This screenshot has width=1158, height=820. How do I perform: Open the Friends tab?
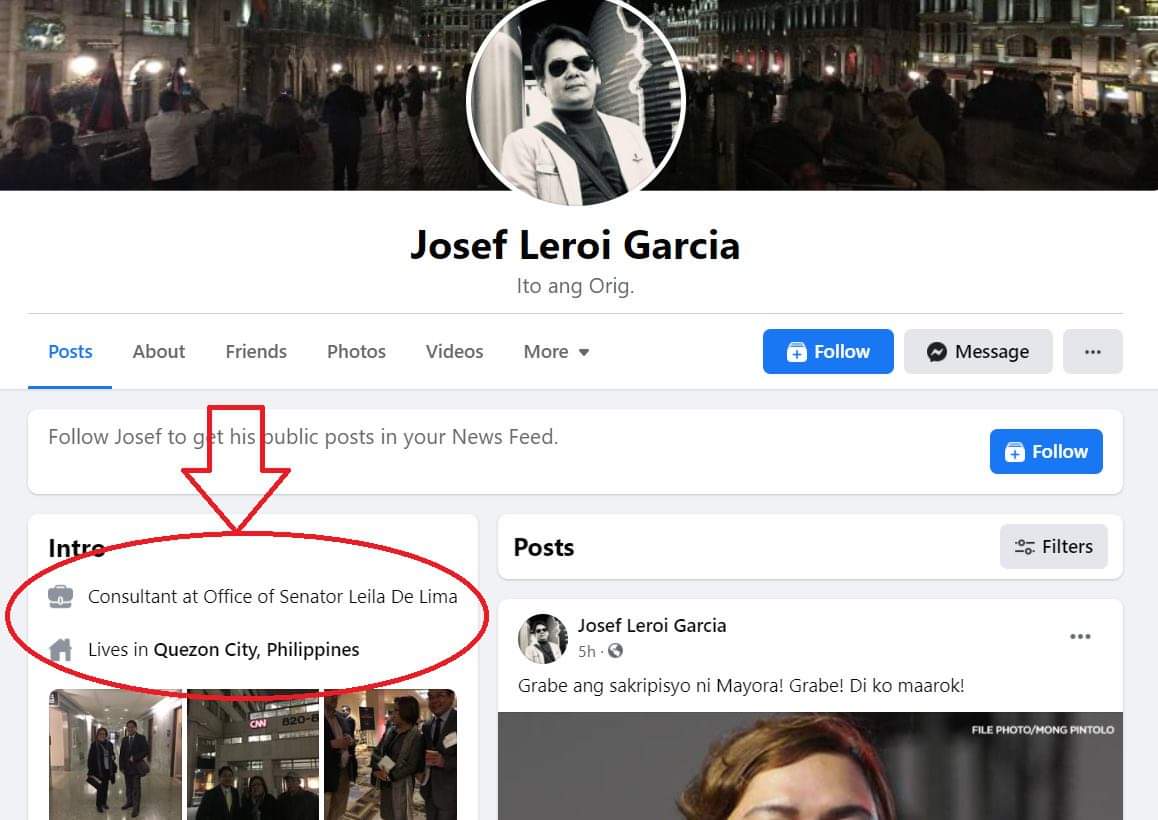pyautogui.click(x=256, y=352)
